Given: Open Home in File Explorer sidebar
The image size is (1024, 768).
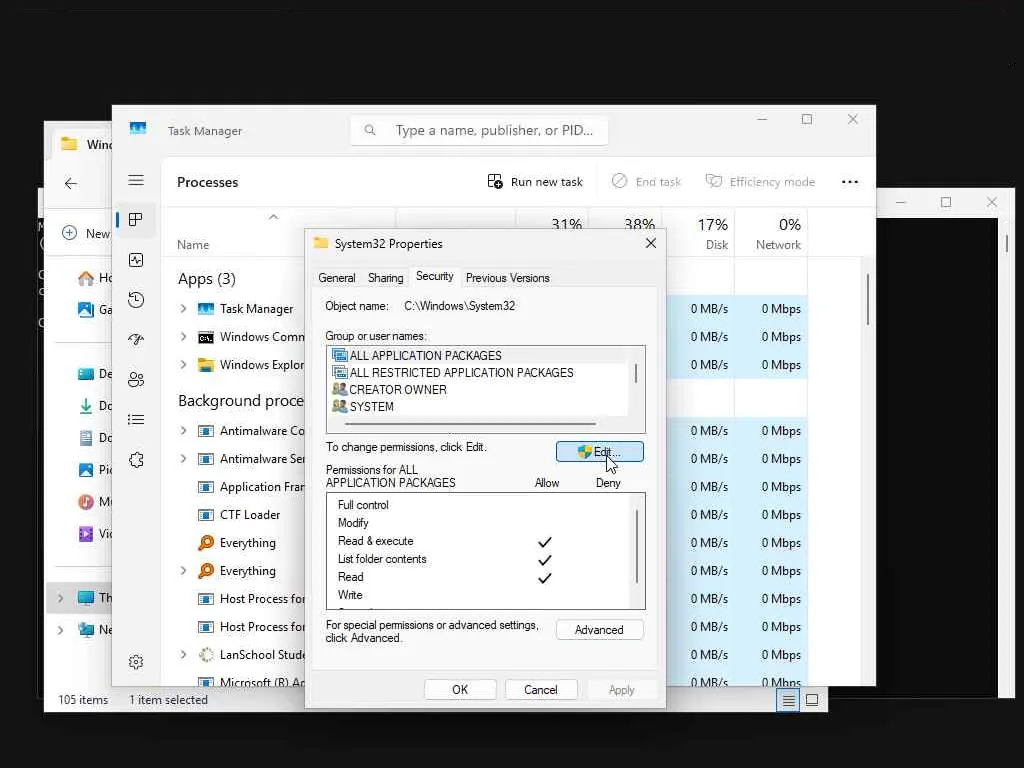Looking at the screenshot, I should point(95,278).
